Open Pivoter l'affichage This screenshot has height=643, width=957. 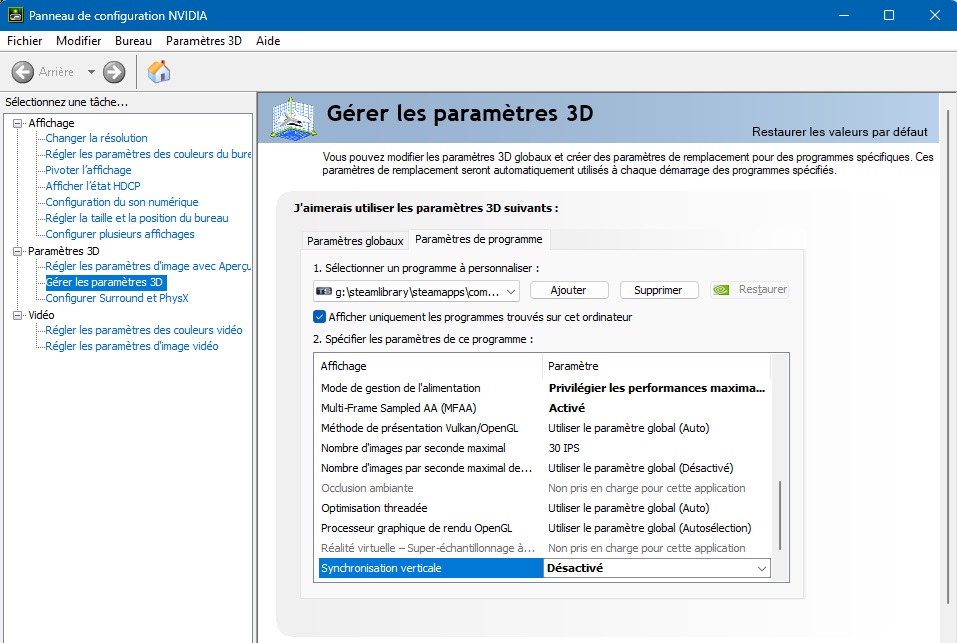(x=88, y=170)
